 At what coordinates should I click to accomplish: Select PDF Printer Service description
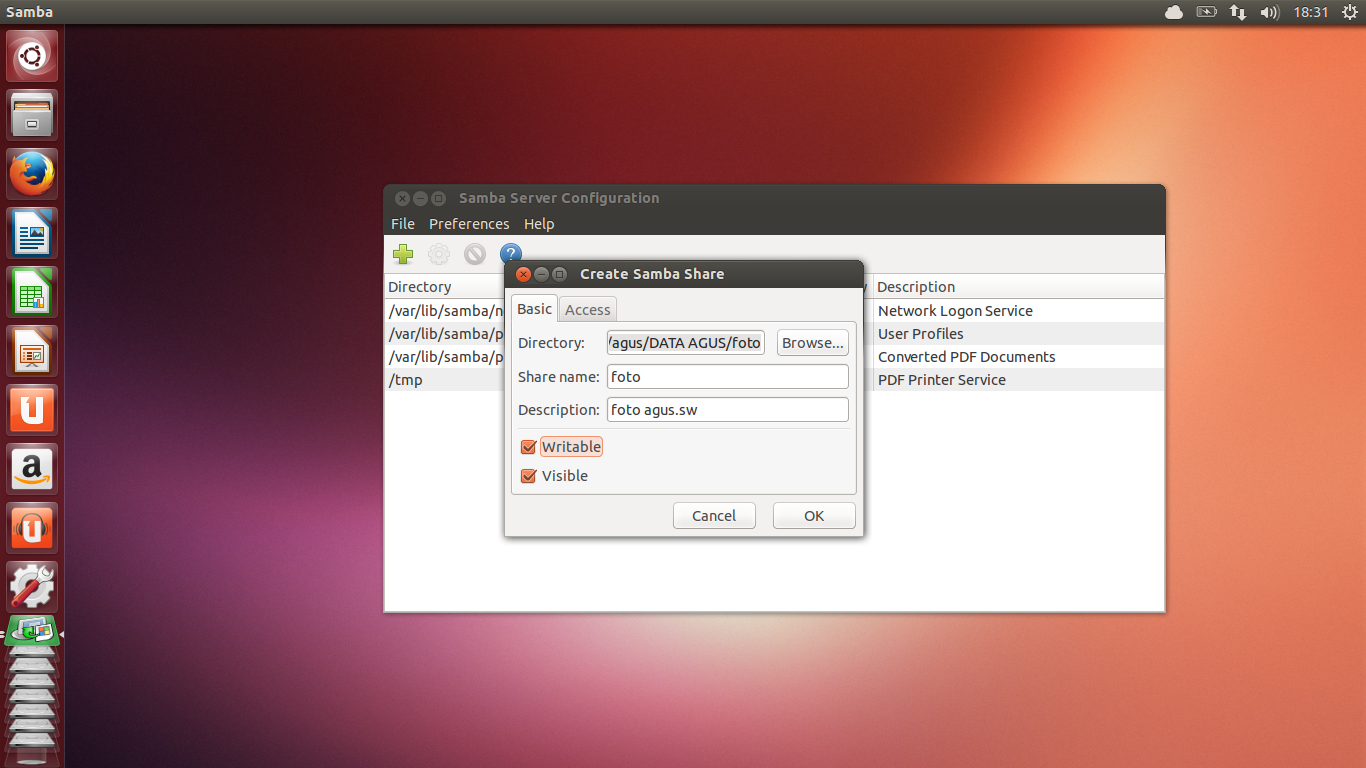click(x=942, y=380)
